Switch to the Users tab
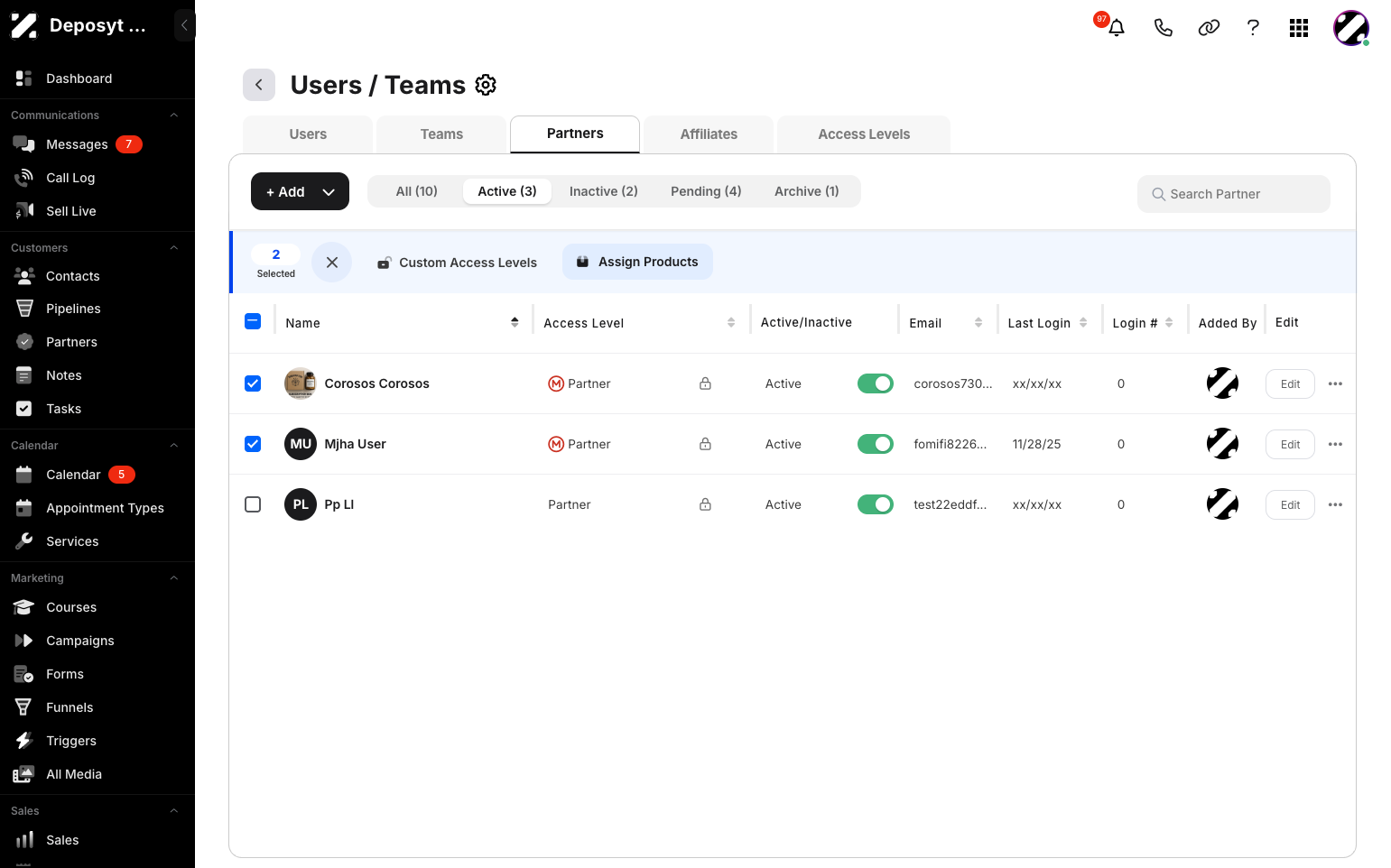Viewport: 1391px width, 868px height. tap(308, 134)
